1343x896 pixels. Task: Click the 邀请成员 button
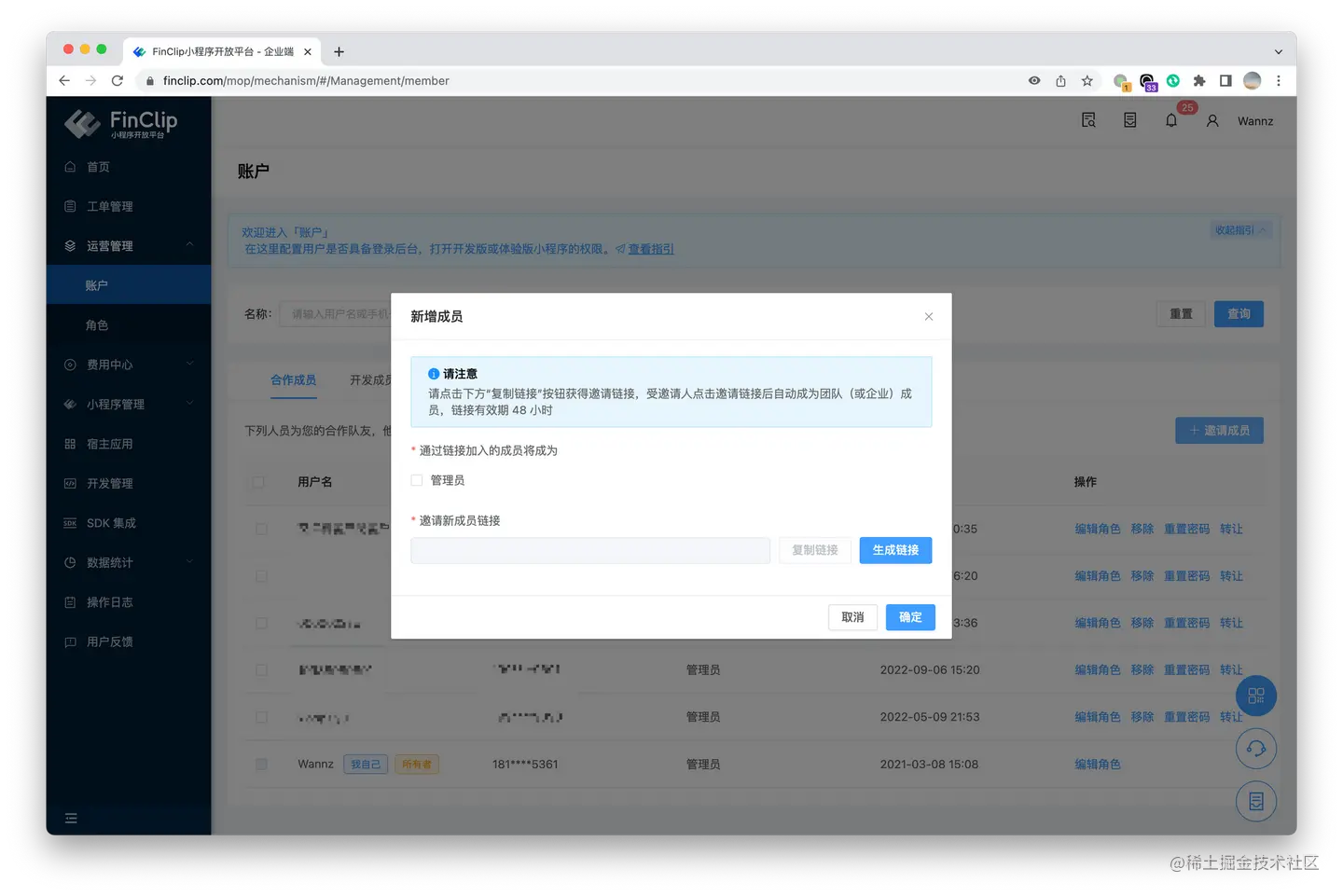click(x=1219, y=431)
